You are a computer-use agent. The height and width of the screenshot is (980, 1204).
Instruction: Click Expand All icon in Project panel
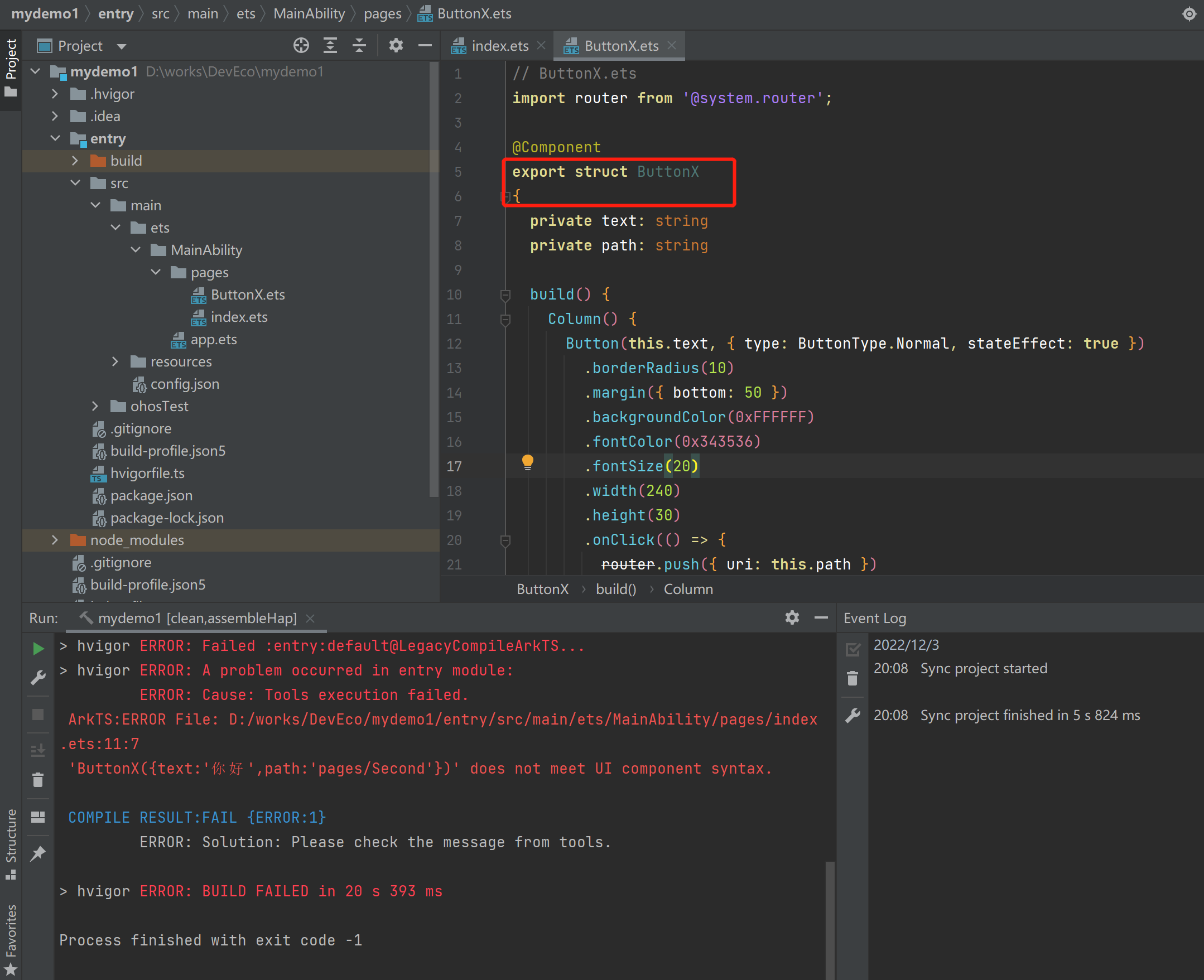tap(330, 45)
